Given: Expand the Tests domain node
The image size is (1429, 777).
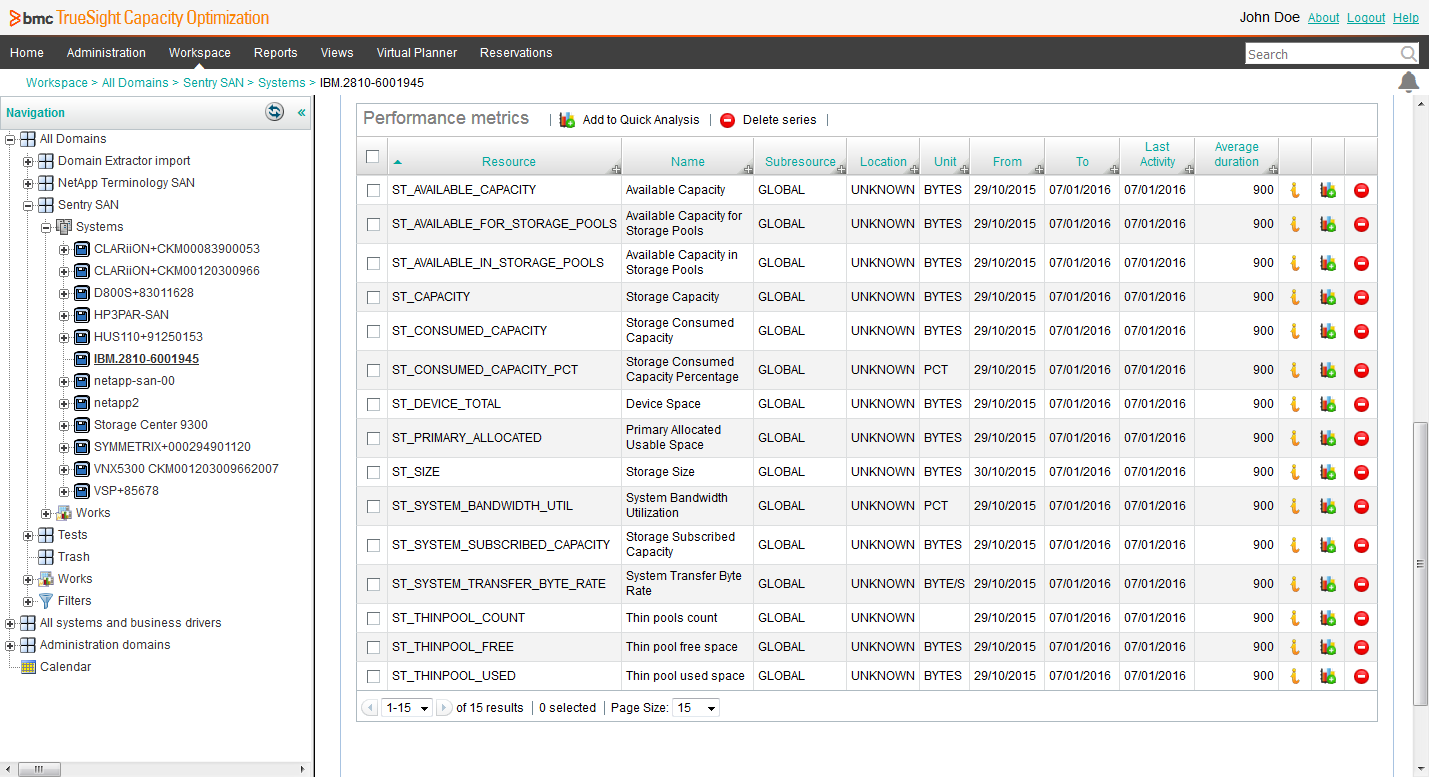Looking at the screenshot, I should click(x=28, y=535).
